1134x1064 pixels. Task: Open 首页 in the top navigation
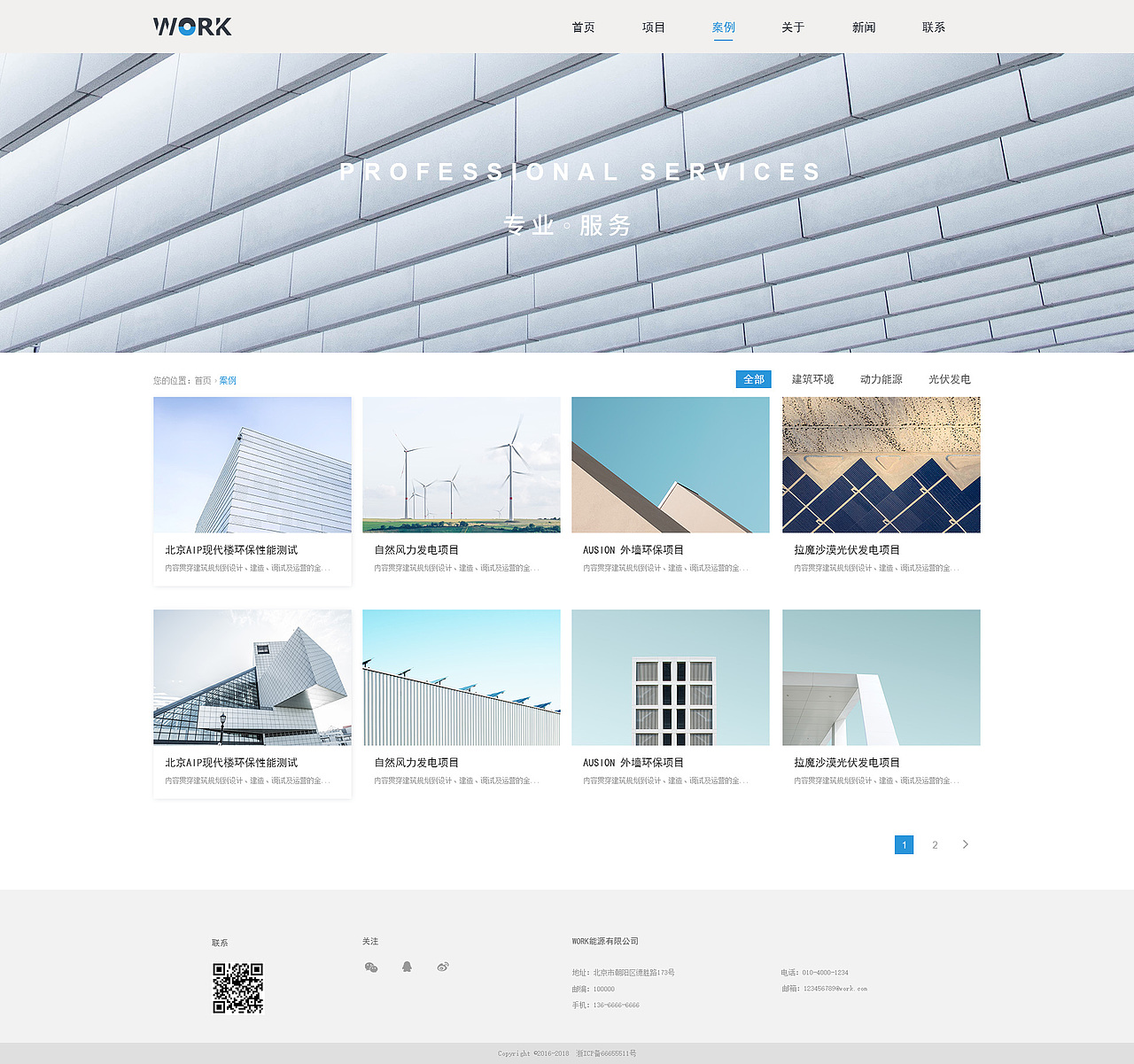(583, 27)
